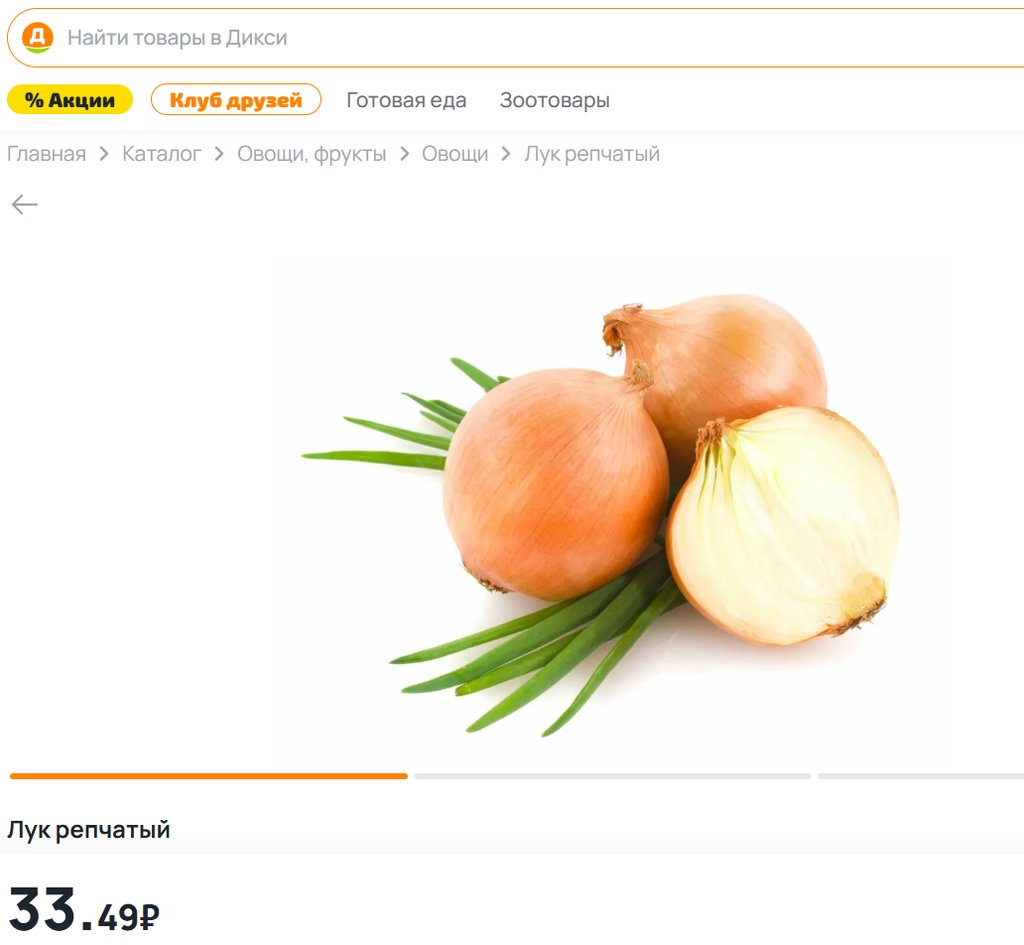Switch to the third gallery slide indicator
The width and height of the screenshot is (1024, 945).
click(x=921, y=776)
